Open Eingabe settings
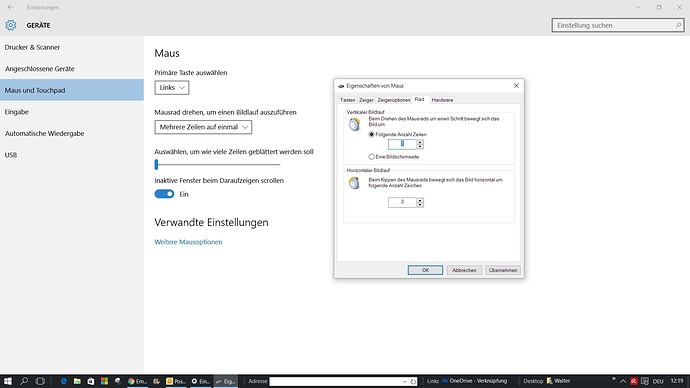This screenshot has width=690, height=388. point(72,112)
